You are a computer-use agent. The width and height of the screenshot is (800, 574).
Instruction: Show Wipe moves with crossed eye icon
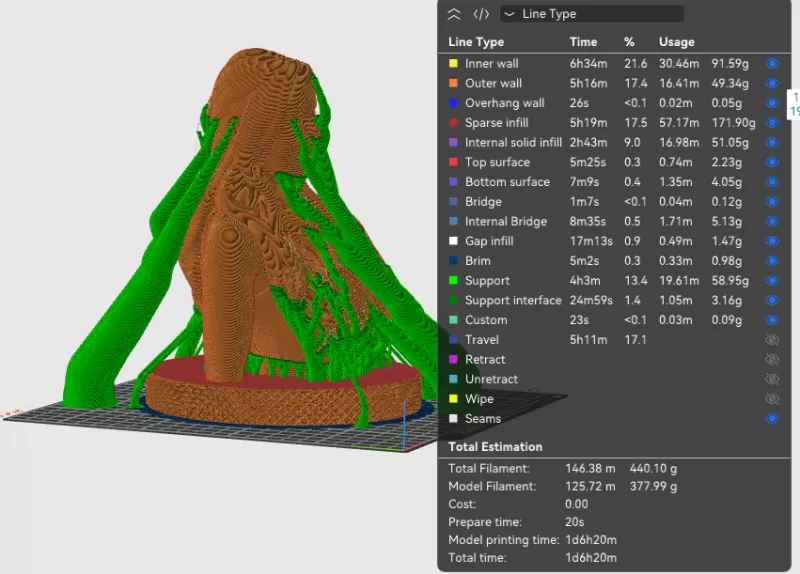(772, 399)
